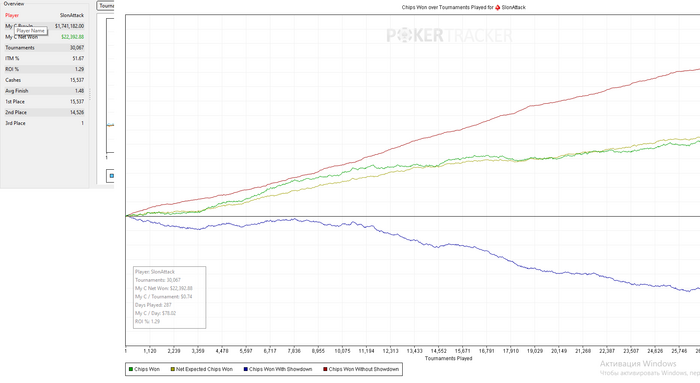Click the 10,075 x-axis label
This screenshot has height=383, width=700.
pyautogui.click(x=342, y=351)
